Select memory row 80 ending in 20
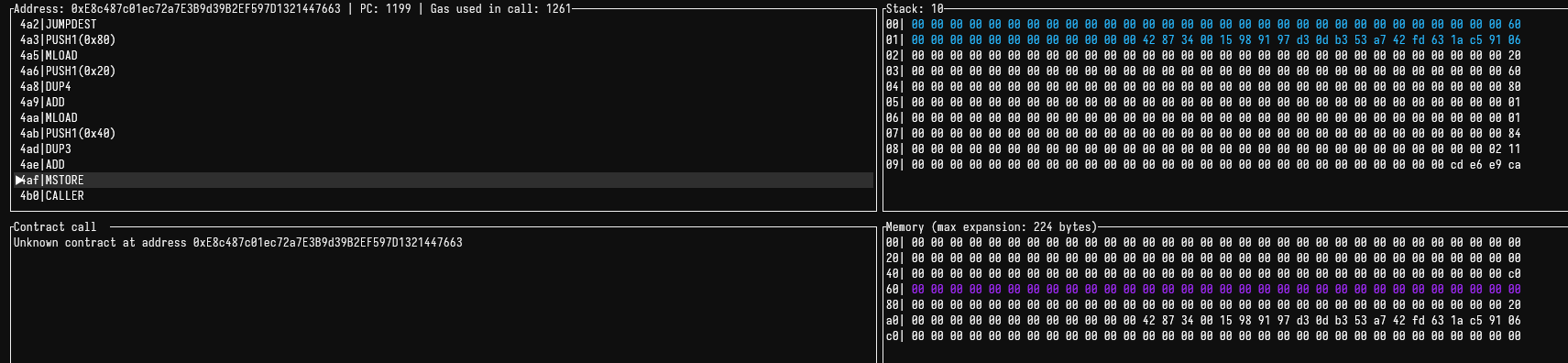Viewport: 1568px width, 363px height. 1203,305
